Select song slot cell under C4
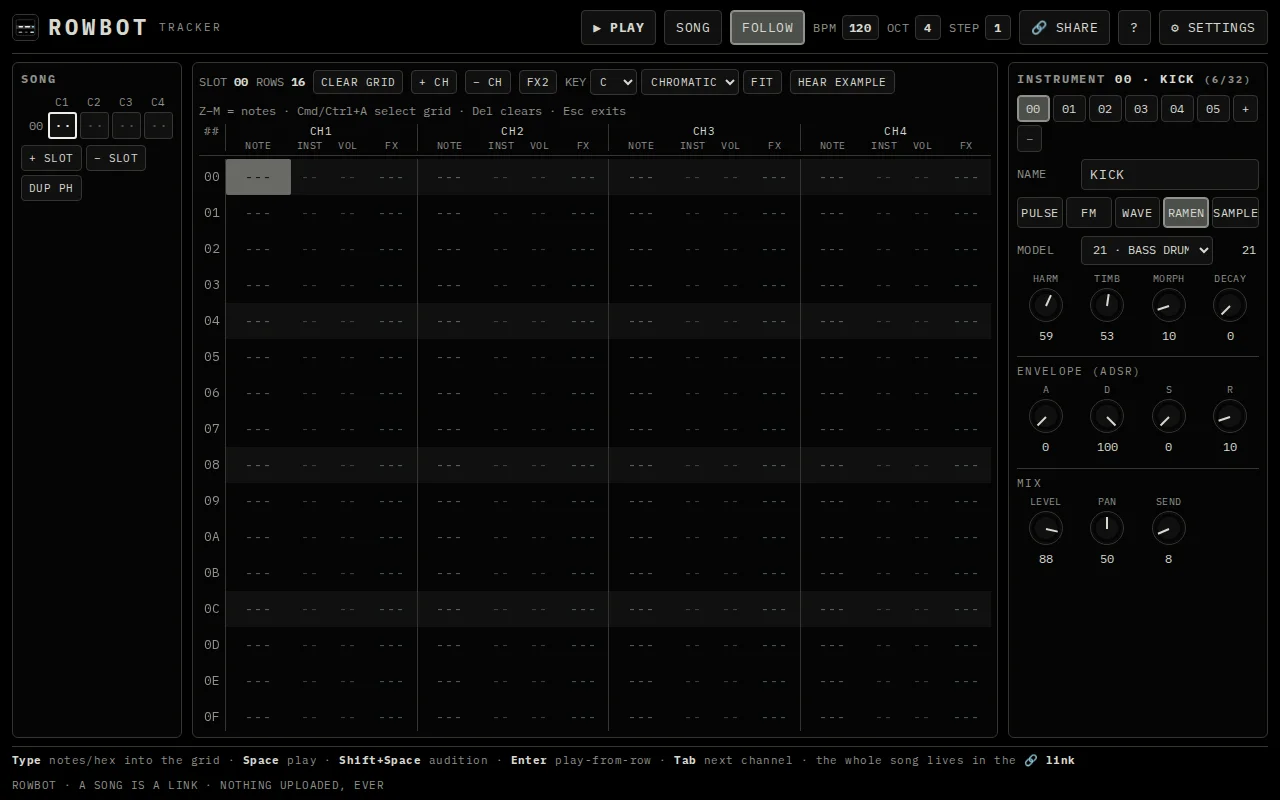The height and width of the screenshot is (800, 1280). tap(158, 126)
